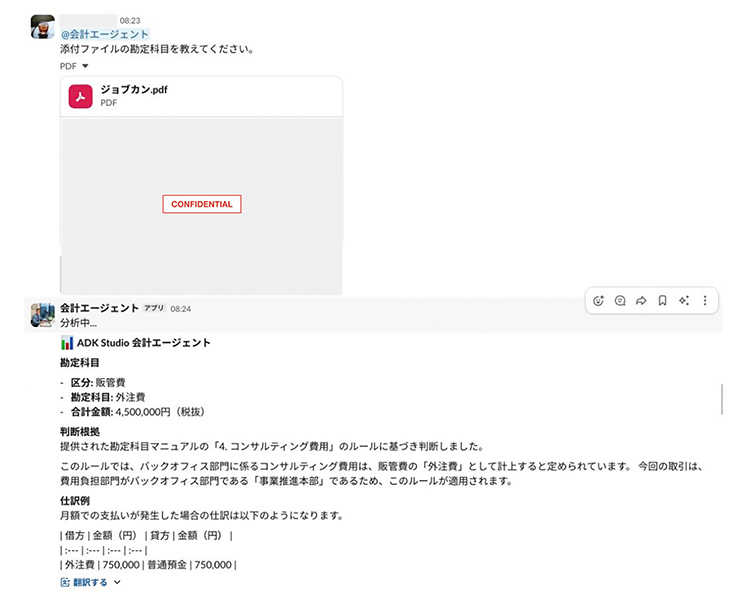Add a reaction with the emoji icon

point(598,301)
